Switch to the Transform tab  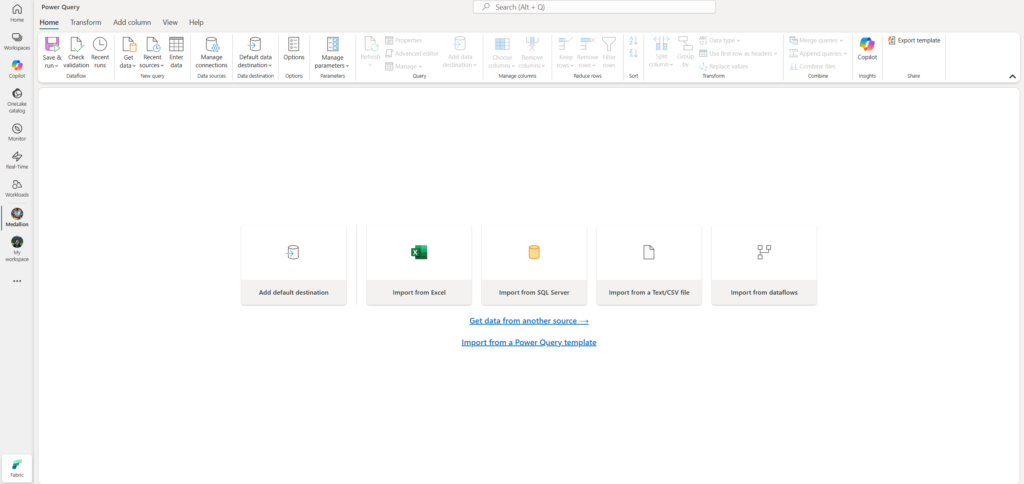[85, 22]
